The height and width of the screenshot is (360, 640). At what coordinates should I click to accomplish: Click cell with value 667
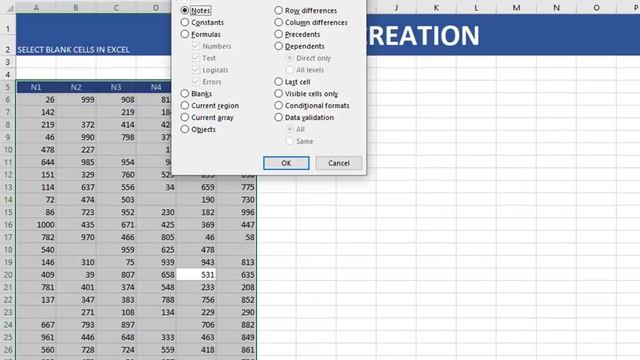pyautogui.click(x=36, y=324)
